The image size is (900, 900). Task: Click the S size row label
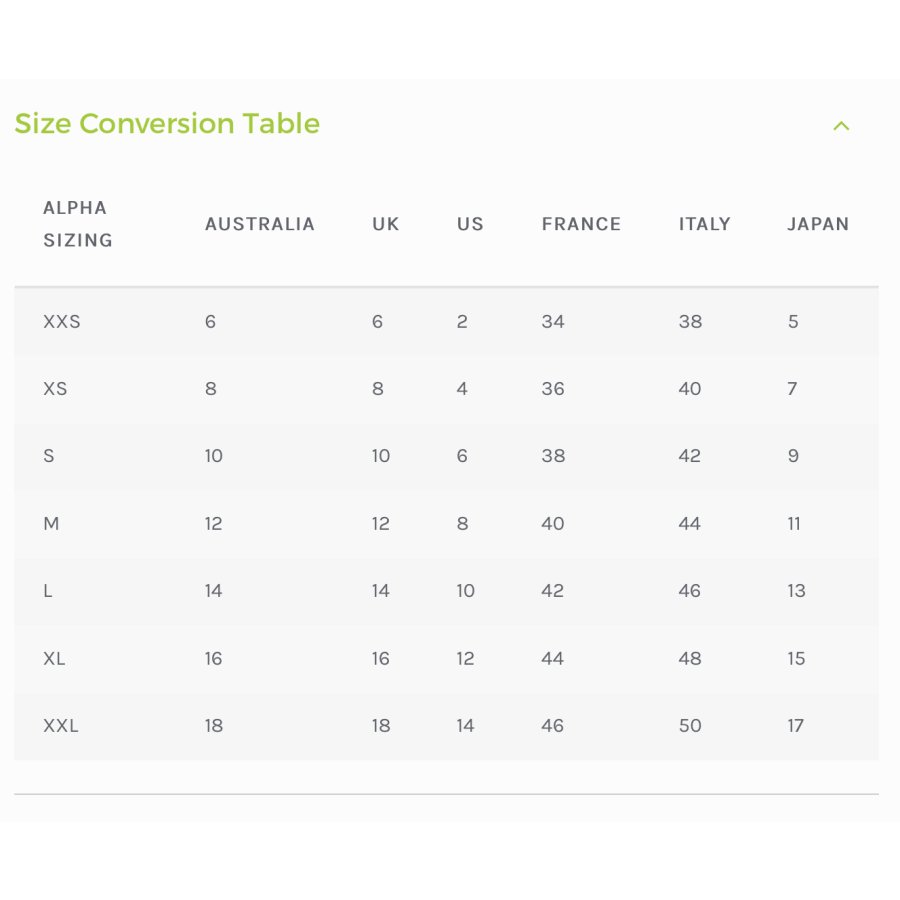point(49,456)
